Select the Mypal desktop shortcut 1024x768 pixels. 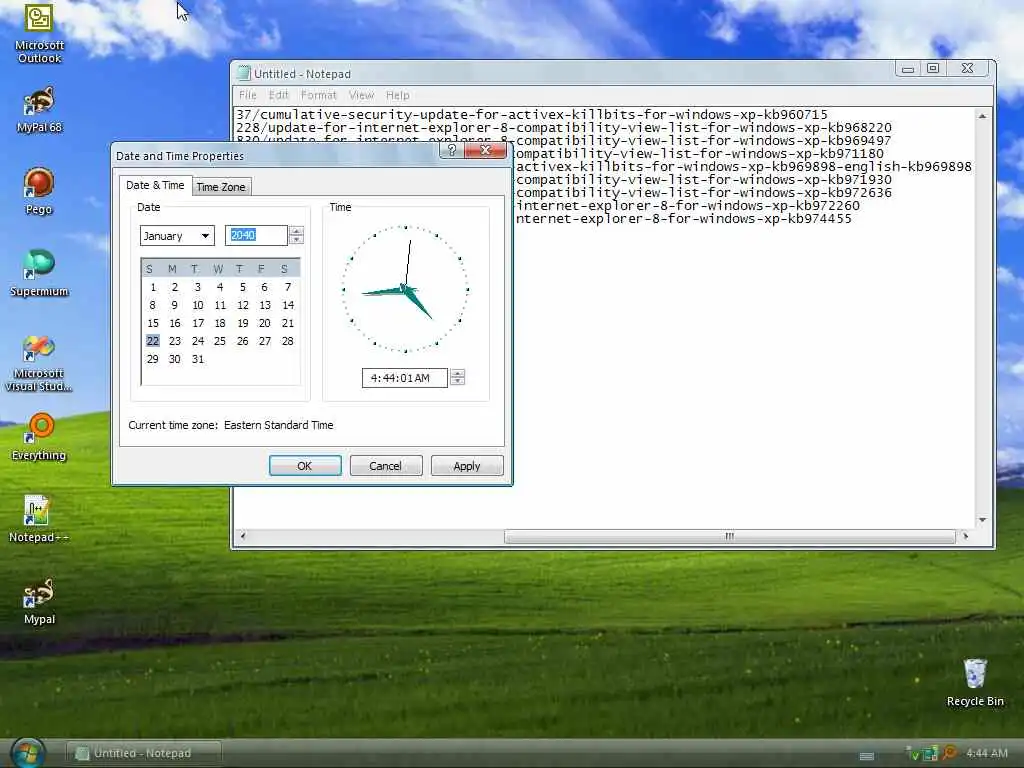click(x=39, y=601)
